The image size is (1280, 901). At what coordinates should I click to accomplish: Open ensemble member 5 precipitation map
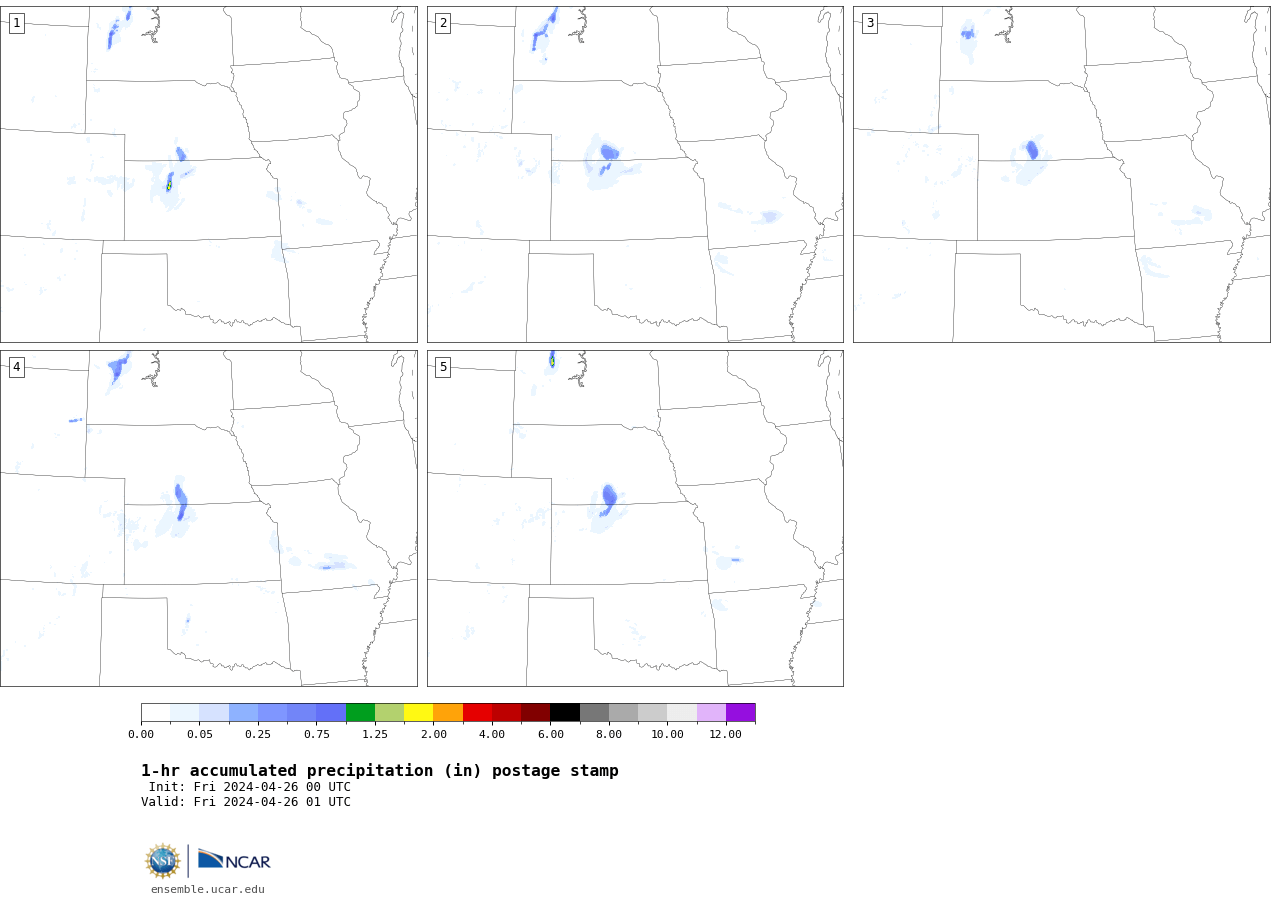(x=635, y=518)
